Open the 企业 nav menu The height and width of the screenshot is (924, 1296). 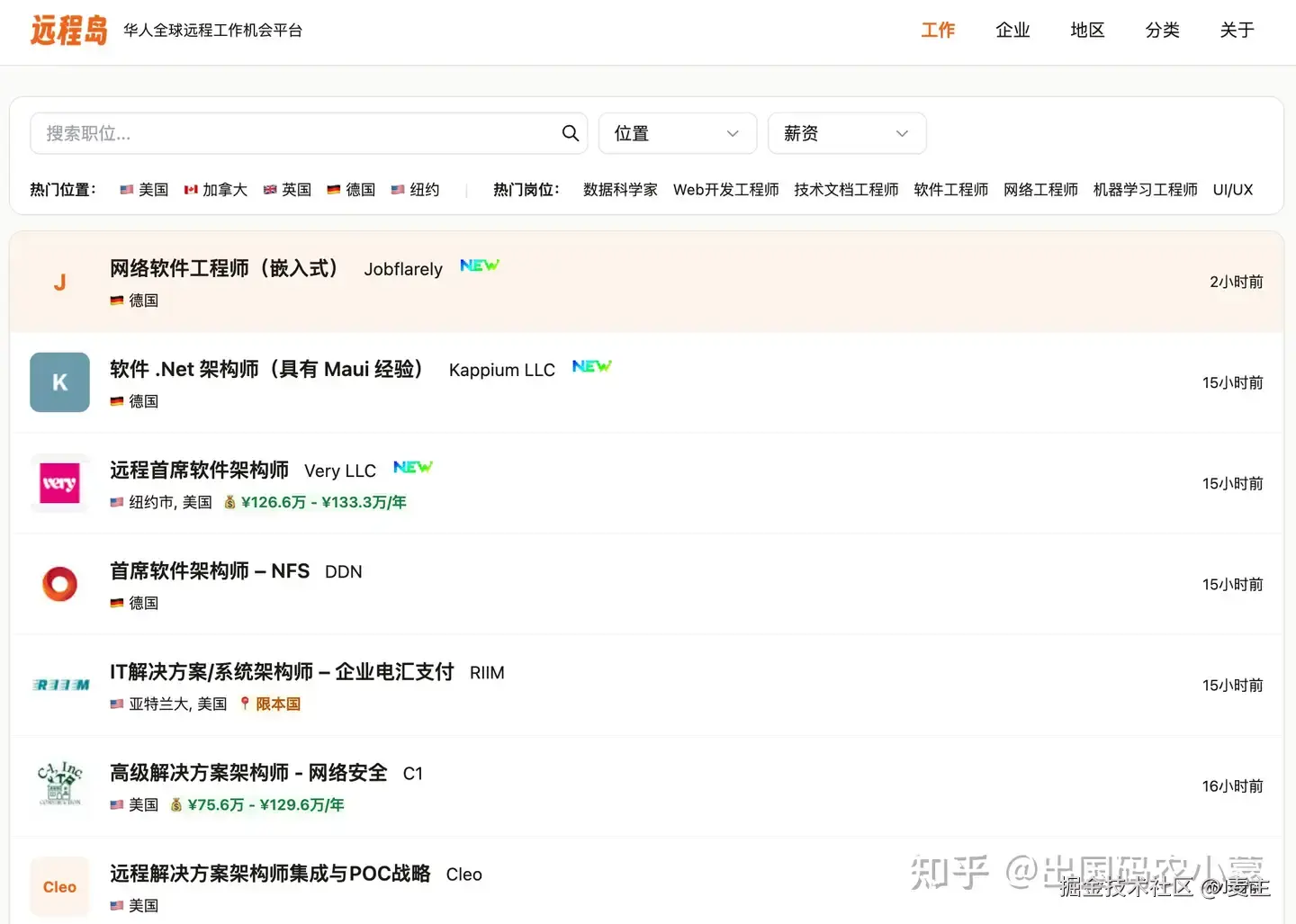pyautogui.click(x=1012, y=30)
